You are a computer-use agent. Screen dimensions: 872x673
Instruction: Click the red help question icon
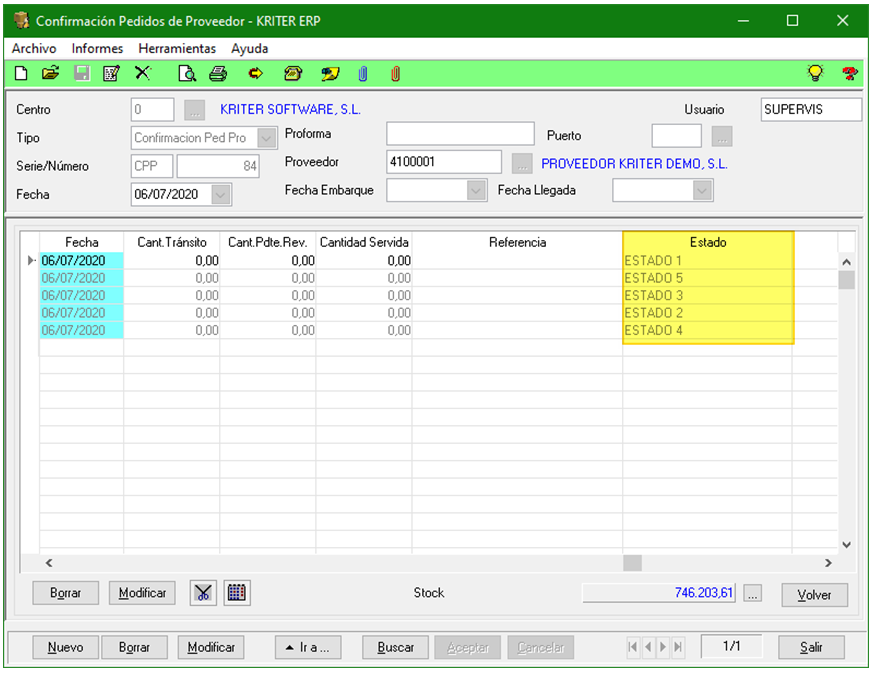click(x=849, y=73)
